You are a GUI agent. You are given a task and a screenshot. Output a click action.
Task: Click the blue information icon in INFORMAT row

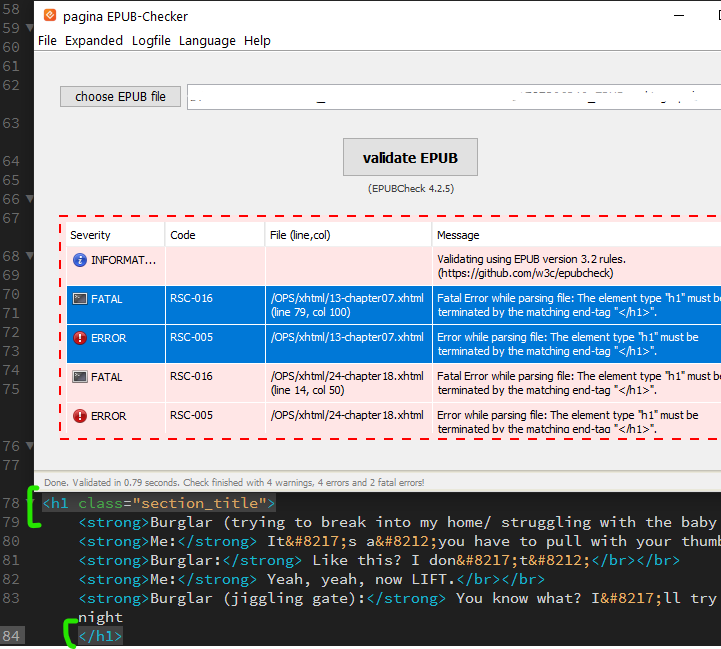click(x=80, y=260)
